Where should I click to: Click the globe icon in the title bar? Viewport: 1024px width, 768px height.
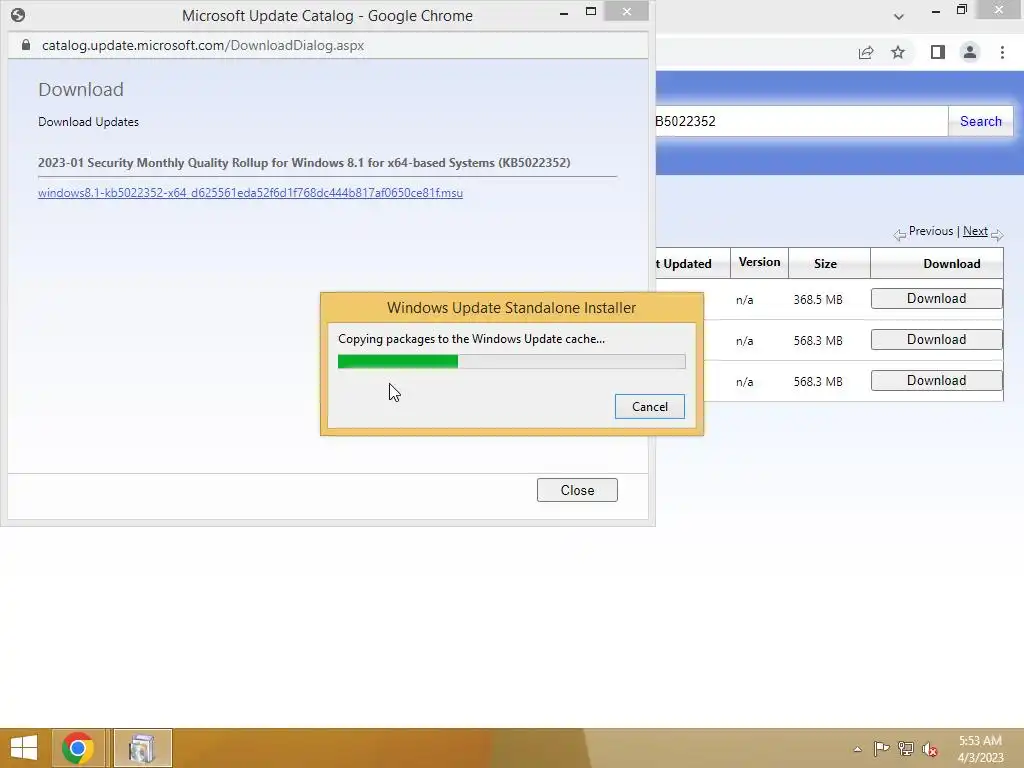(18, 15)
